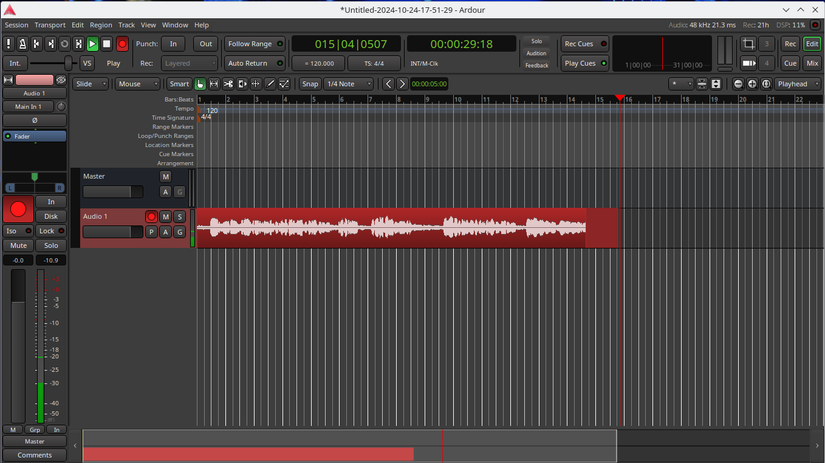Open the Playhead zoom focus dropdown
Image resolution: width=825 pixels, height=463 pixels.
(x=797, y=84)
